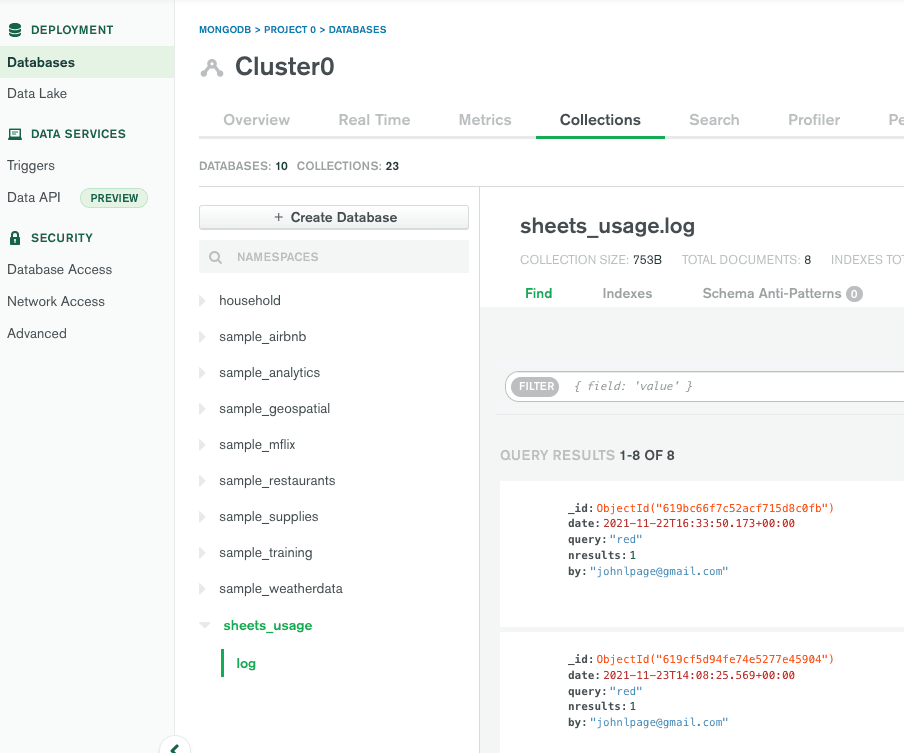Click the Cluster0 cluster icon
The height and width of the screenshot is (753, 904).
click(212, 68)
